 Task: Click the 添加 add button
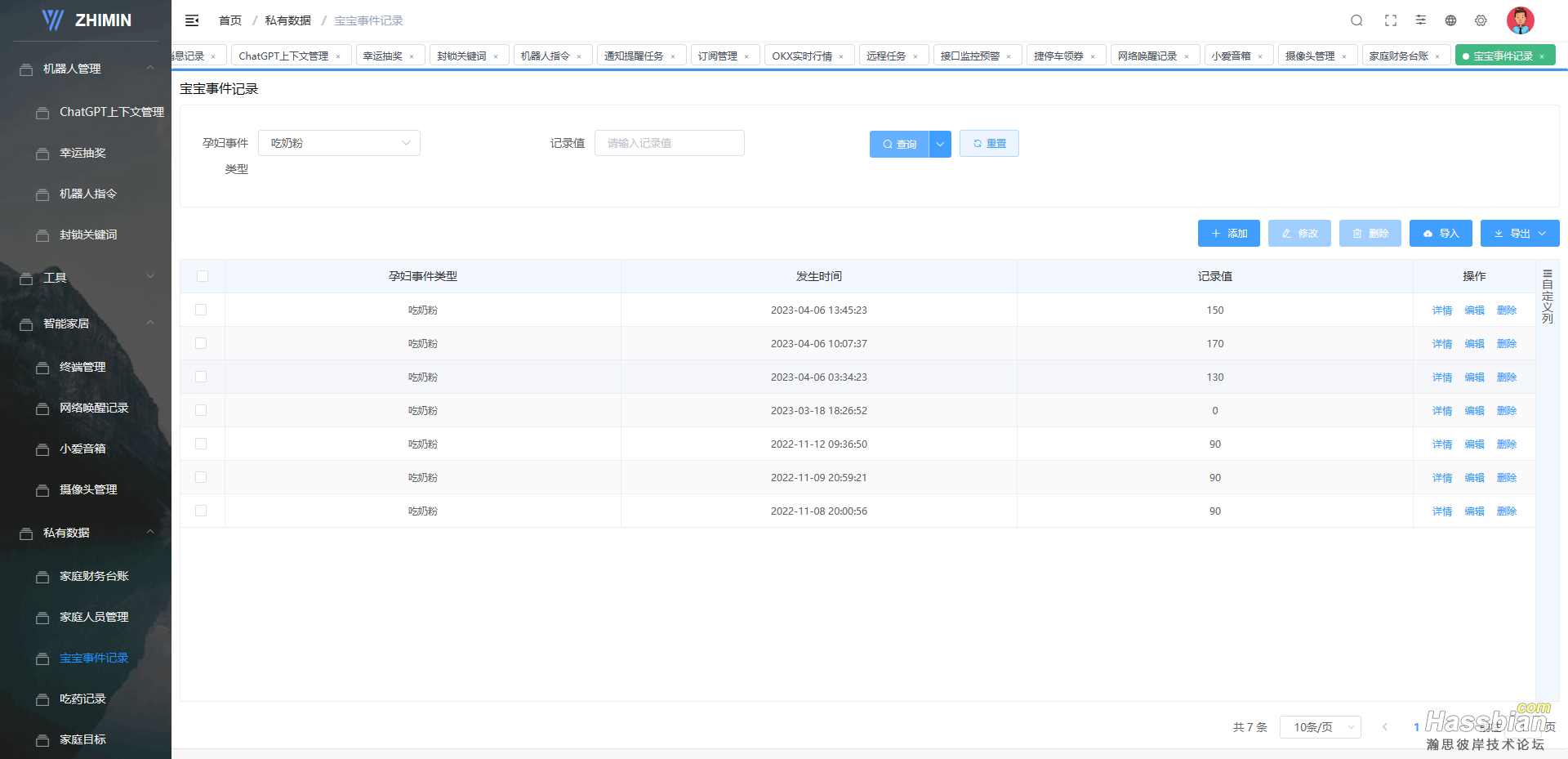coord(1229,234)
